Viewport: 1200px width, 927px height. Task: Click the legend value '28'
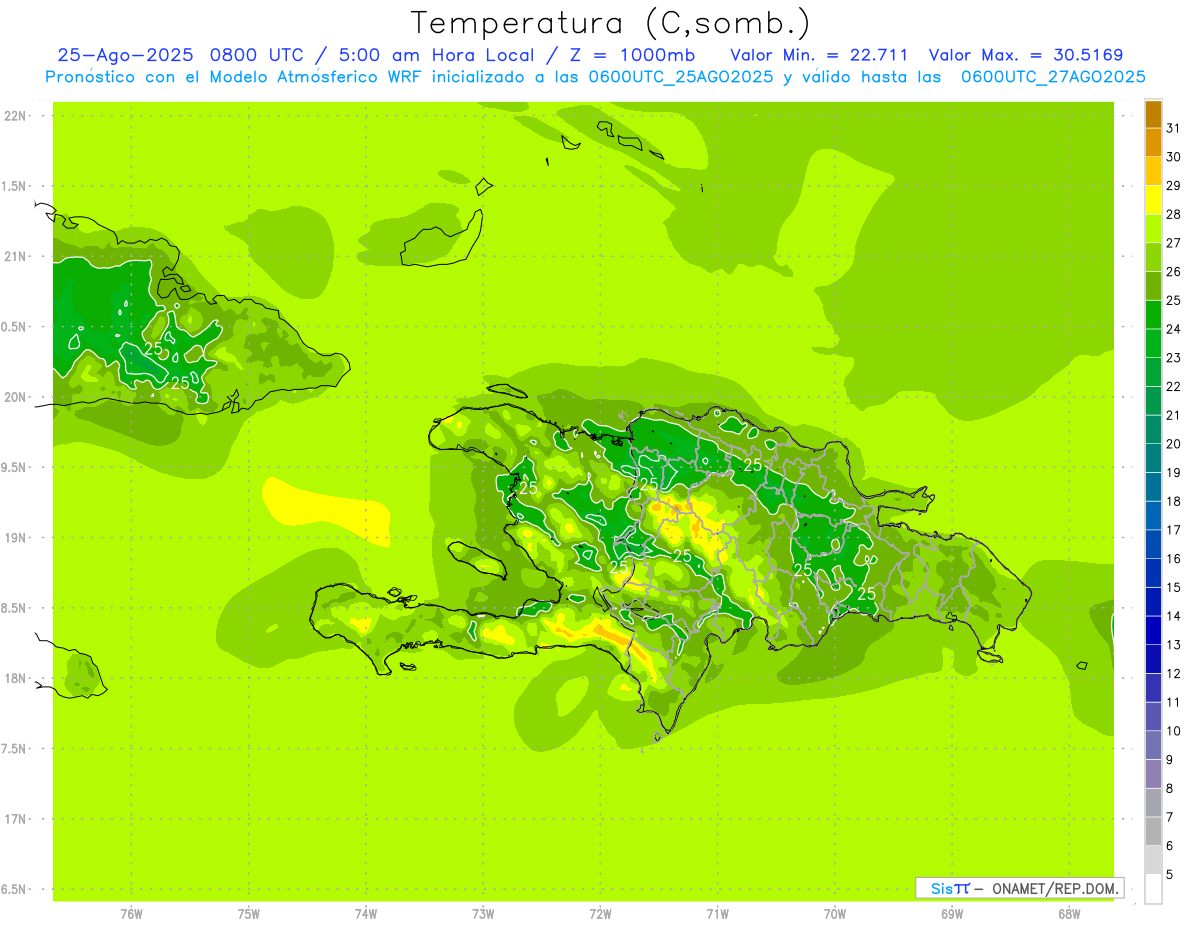[x=1174, y=214]
